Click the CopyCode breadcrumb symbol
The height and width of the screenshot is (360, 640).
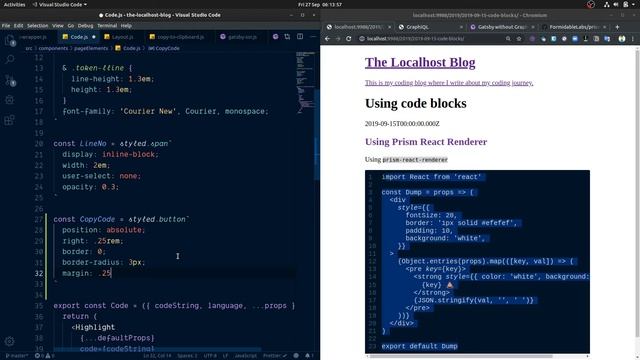pyautogui.click(x=164, y=48)
